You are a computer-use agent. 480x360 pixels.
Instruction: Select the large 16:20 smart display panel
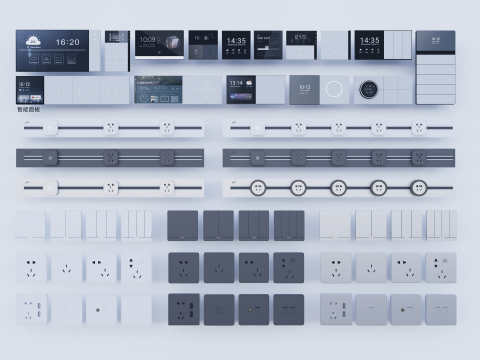(58, 51)
